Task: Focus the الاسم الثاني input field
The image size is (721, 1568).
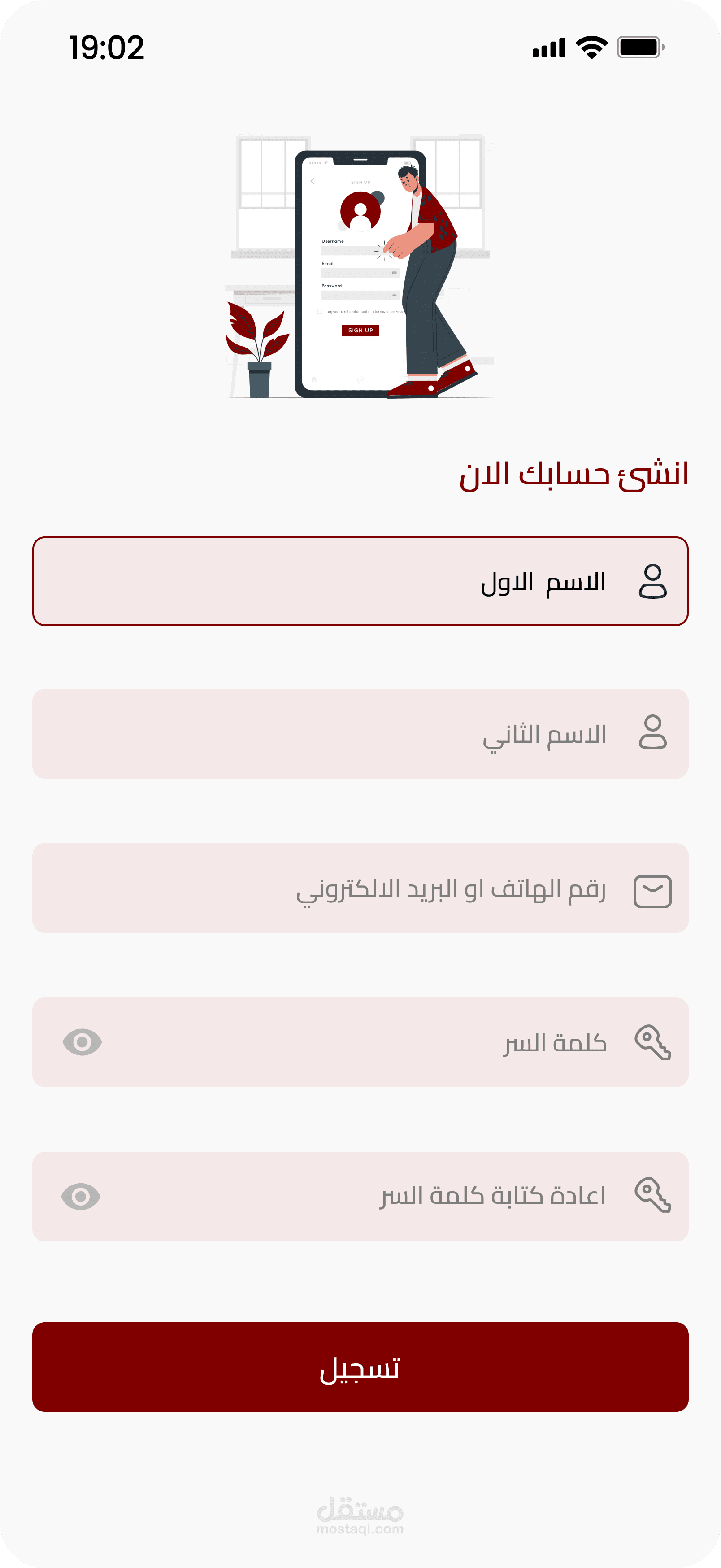Action: (360, 733)
